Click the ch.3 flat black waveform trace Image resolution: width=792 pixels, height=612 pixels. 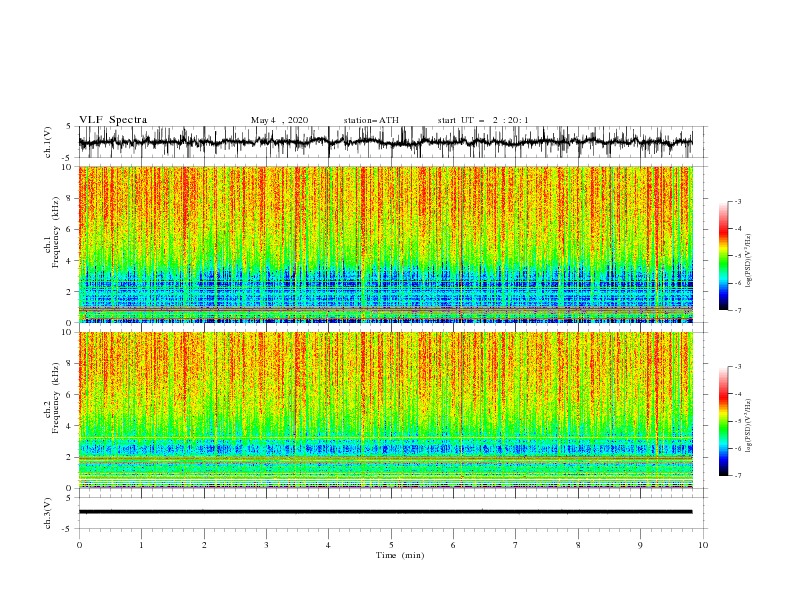tap(385, 512)
